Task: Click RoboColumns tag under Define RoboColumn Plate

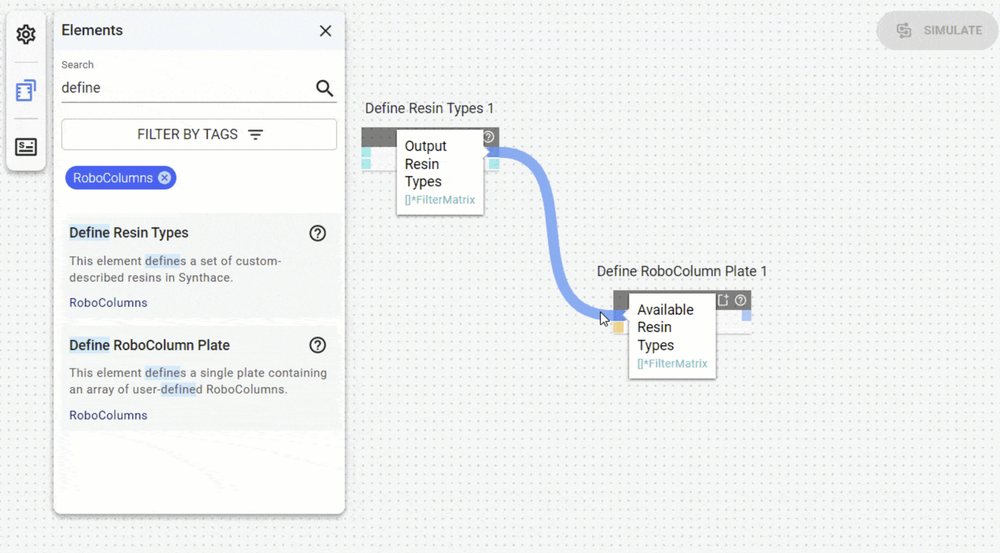Action: 108,415
